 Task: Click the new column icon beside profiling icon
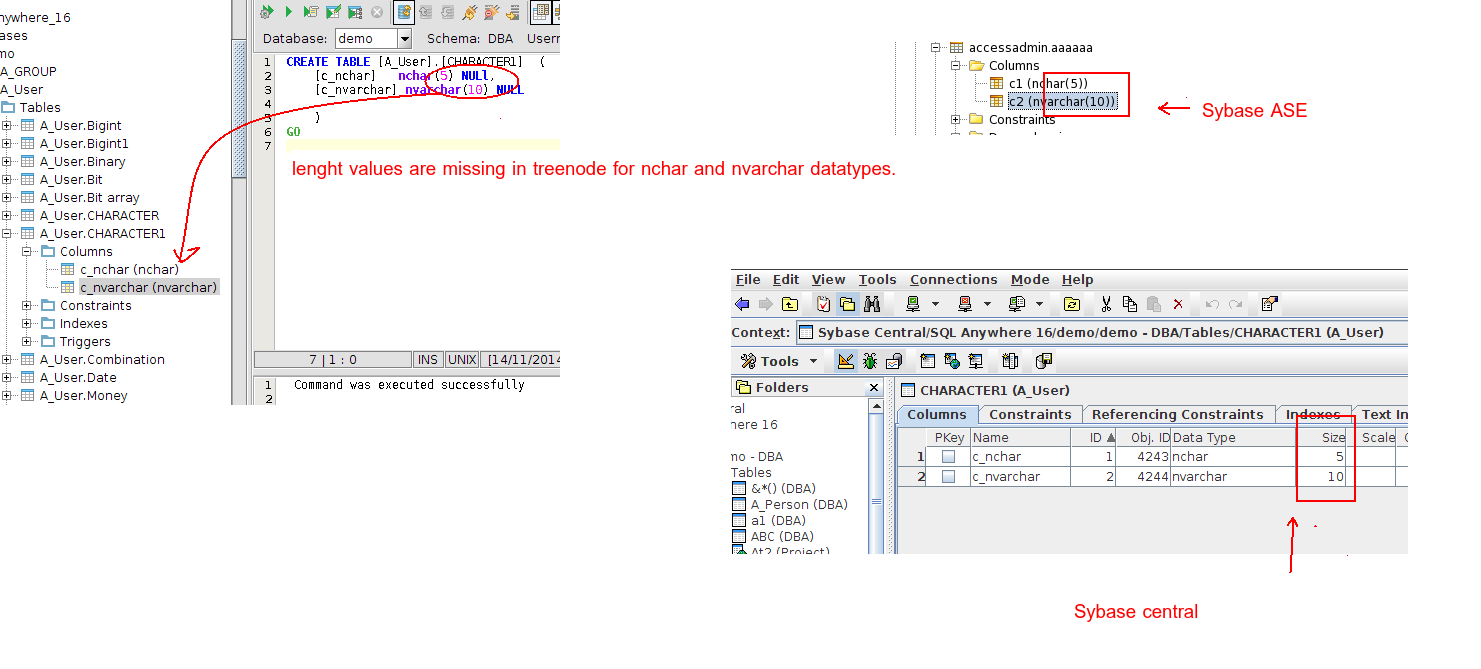[x=927, y=361]
